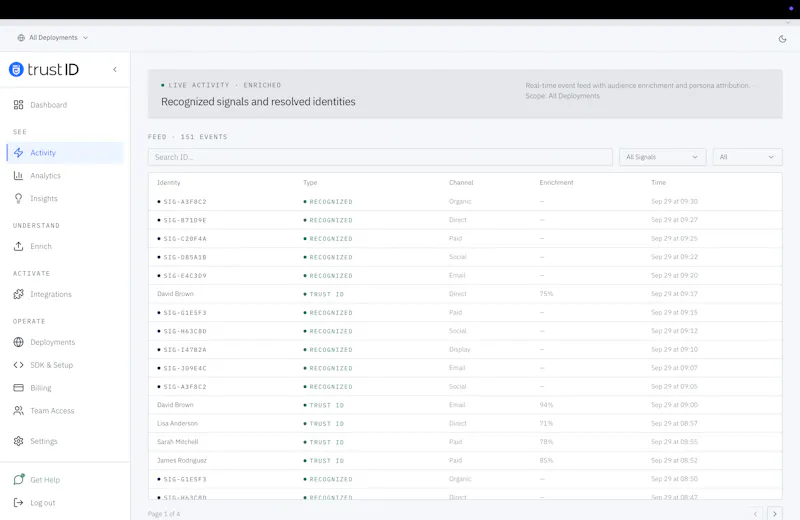
Task: Click the Get Help chat icon
Action: [x=19, y=479]
